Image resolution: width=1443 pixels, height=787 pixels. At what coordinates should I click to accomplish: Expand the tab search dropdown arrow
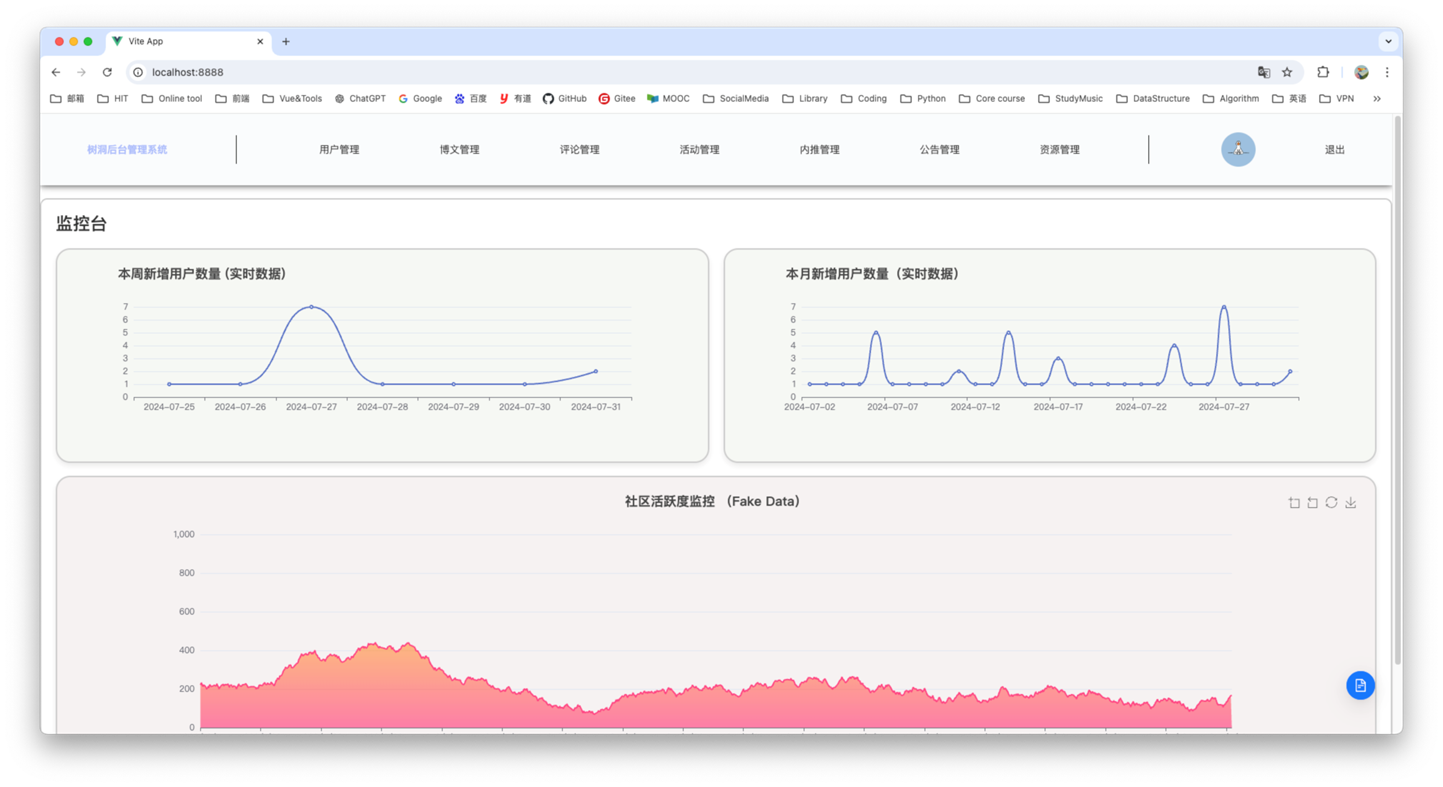coord(1388,42)
